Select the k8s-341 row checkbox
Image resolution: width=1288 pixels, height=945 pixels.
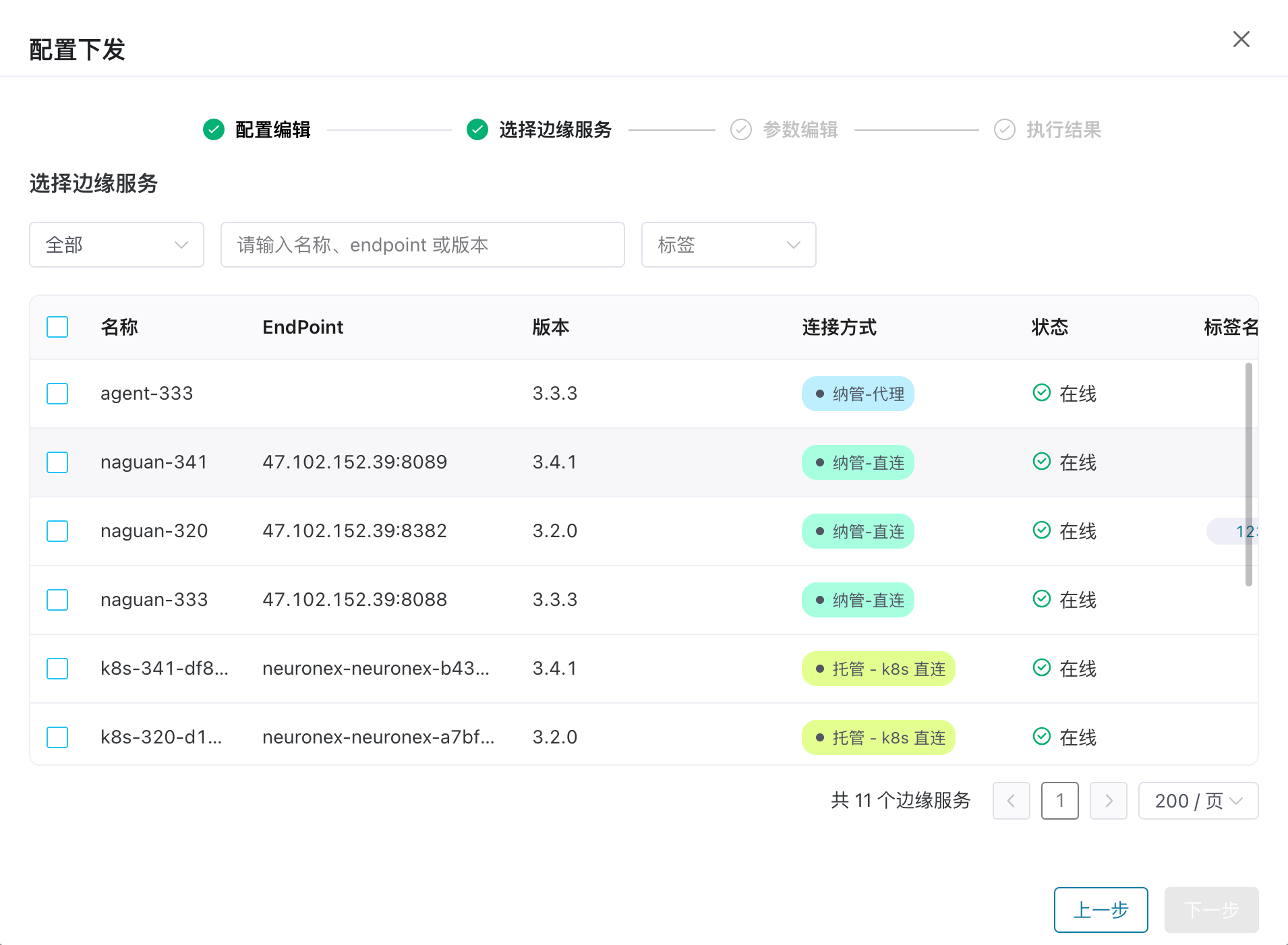tap(57, 669)
